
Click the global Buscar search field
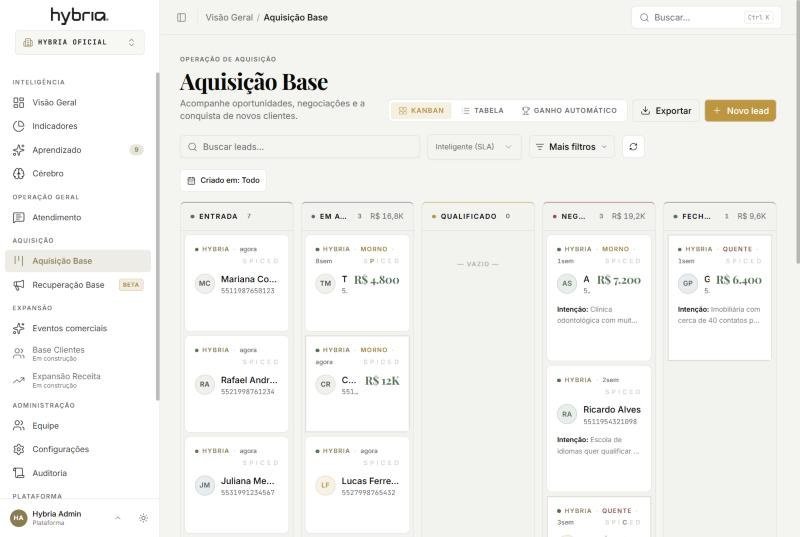pos(706,17)
